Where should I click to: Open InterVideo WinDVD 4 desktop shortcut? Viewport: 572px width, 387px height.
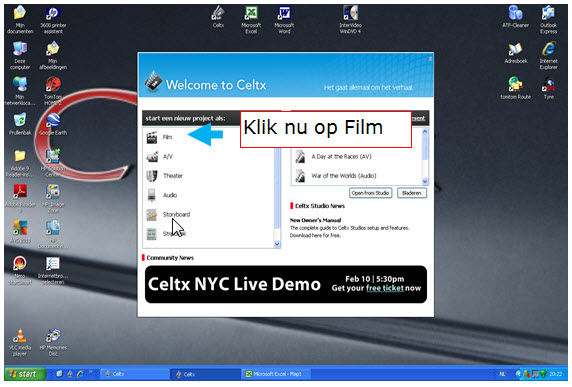coord(350,20)
